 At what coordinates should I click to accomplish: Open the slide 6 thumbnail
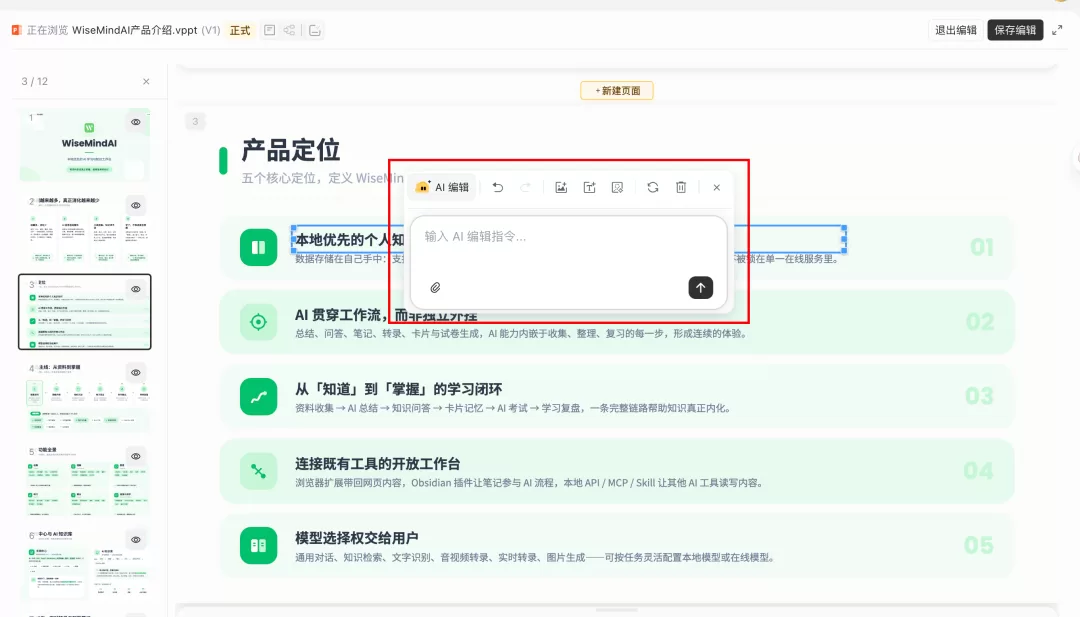coord(85,563)
